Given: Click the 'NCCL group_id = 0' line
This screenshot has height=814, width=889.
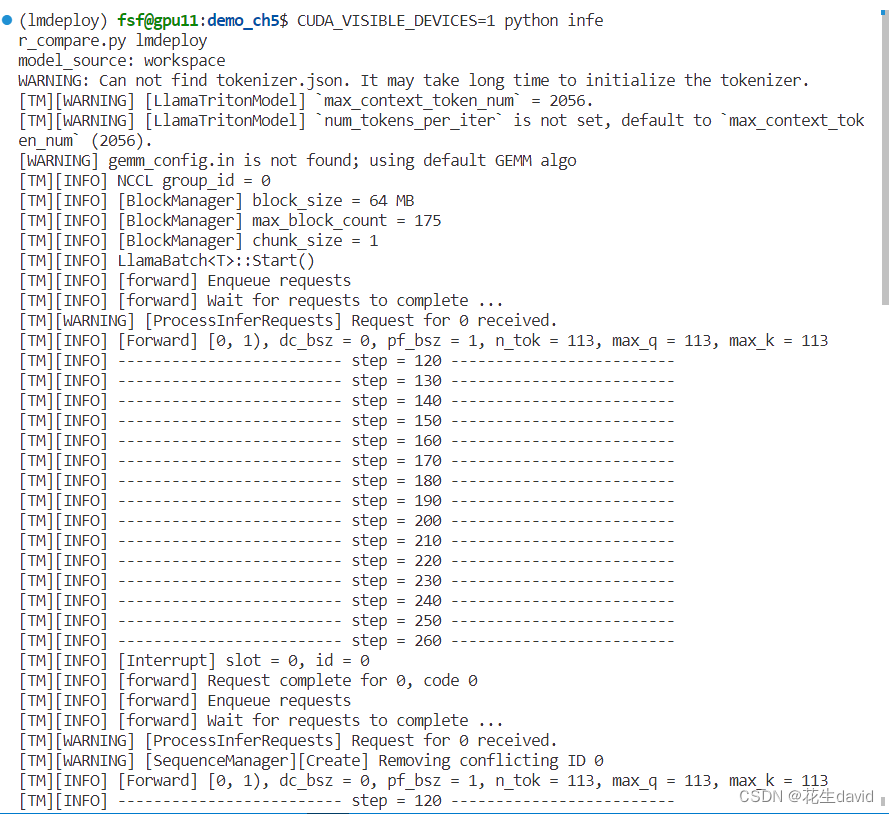Looking at the screenshot, I should click(145, 181).
